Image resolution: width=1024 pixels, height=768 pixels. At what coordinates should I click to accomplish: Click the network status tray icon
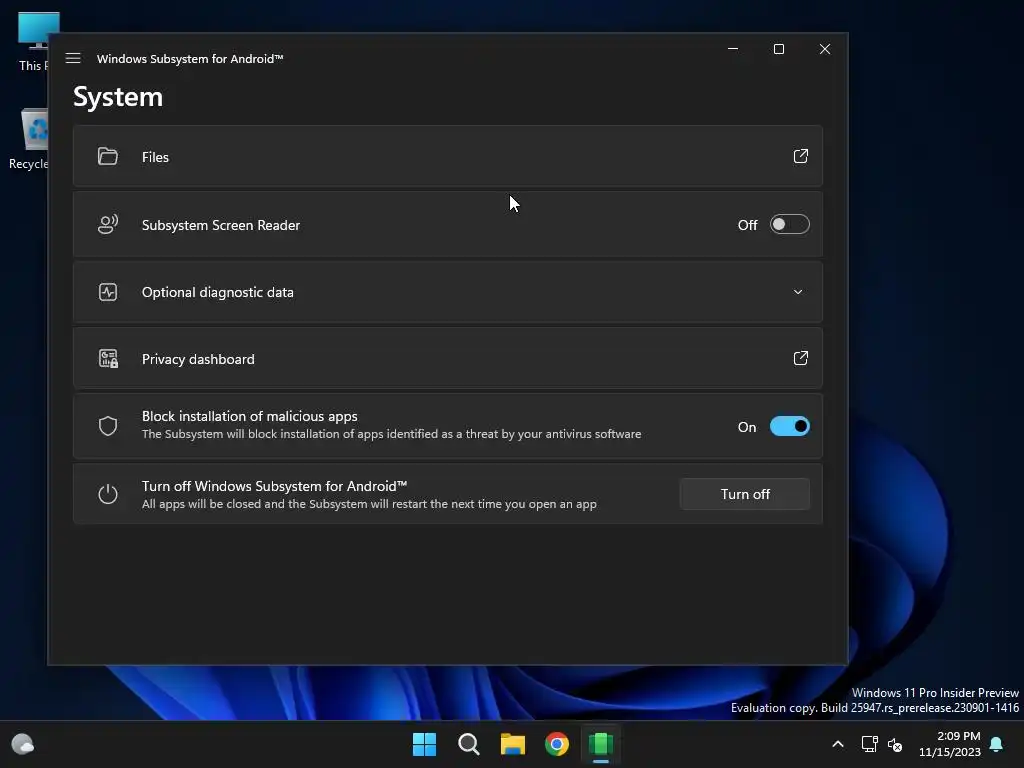tap(869, 744)
